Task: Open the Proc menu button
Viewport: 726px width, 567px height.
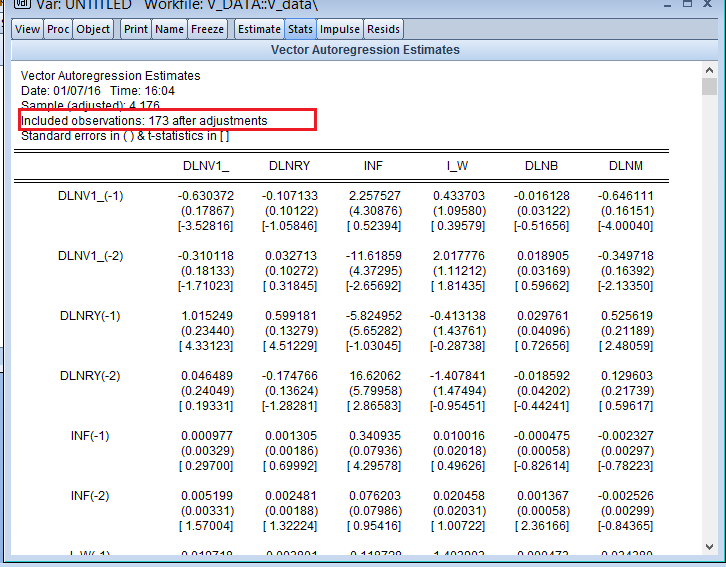Action: coord(58,29)
